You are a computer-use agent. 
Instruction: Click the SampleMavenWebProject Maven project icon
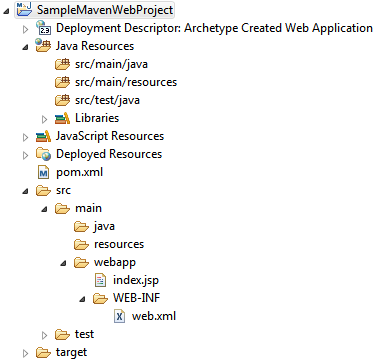(x=24, y=9)
